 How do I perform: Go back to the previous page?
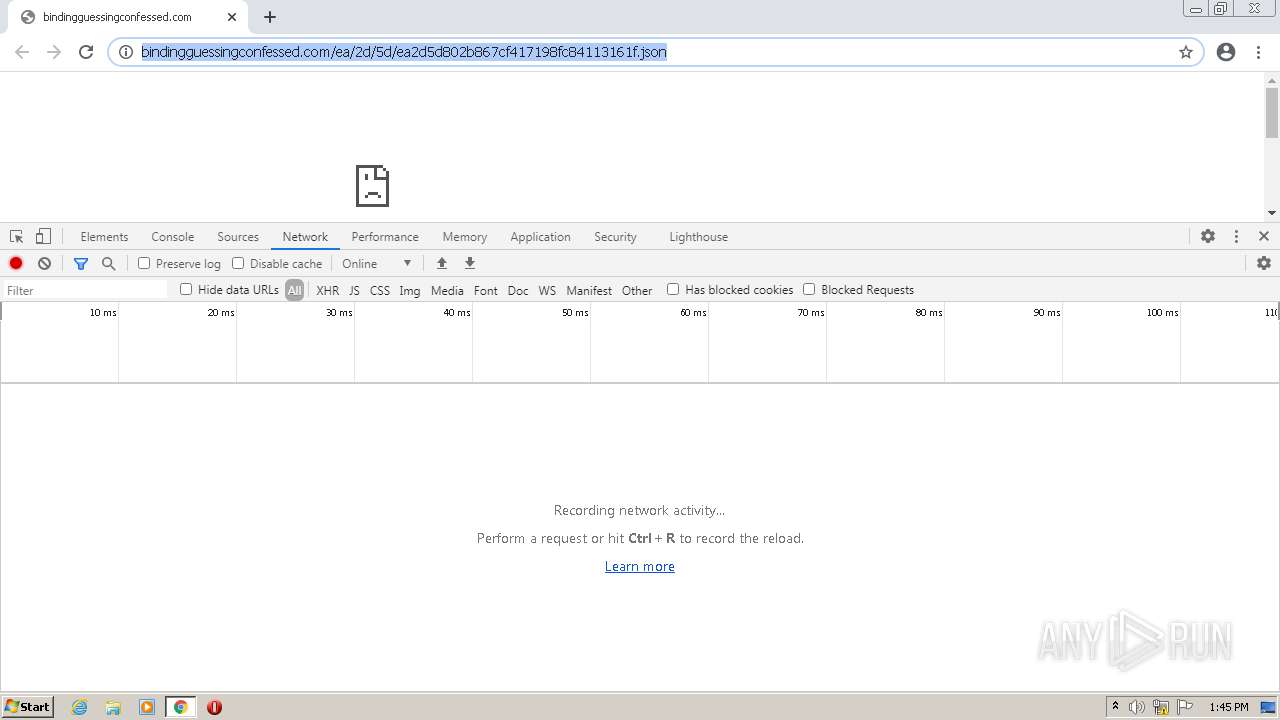coord(22,52)
